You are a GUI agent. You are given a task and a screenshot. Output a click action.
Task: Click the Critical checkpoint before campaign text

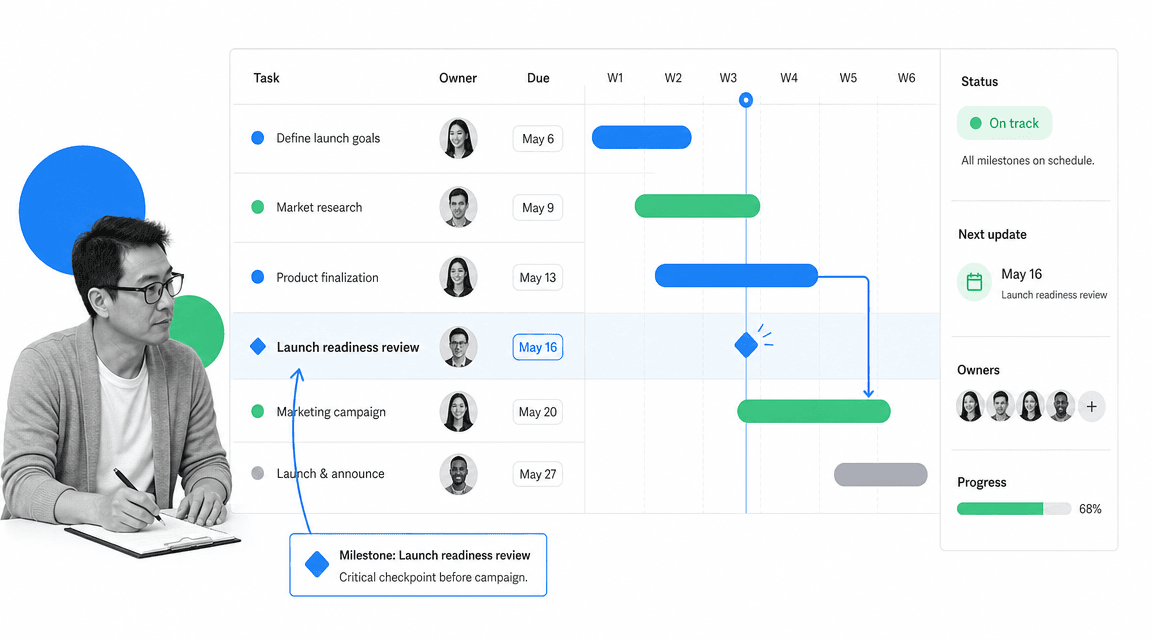click(433, 578)
